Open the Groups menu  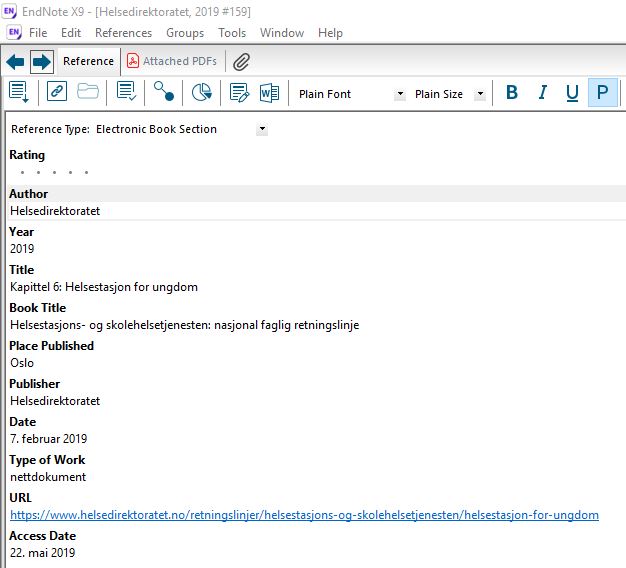pyautogui.click(x=185, y=33)
